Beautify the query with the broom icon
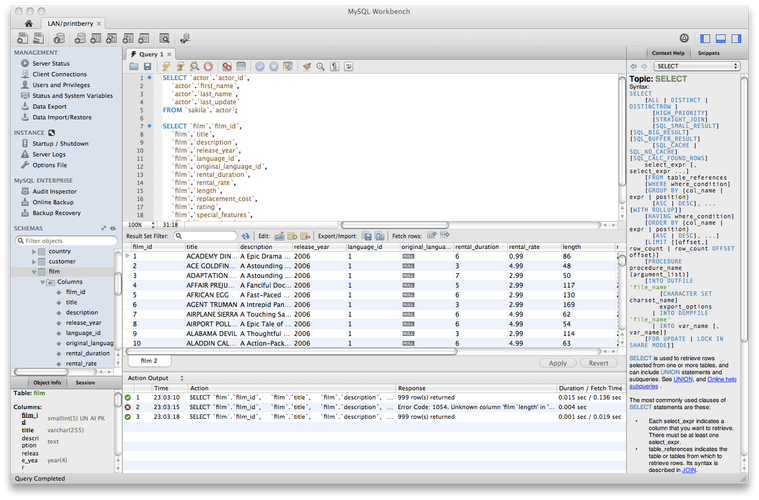The image size is (759, 500). coord(306,66)
